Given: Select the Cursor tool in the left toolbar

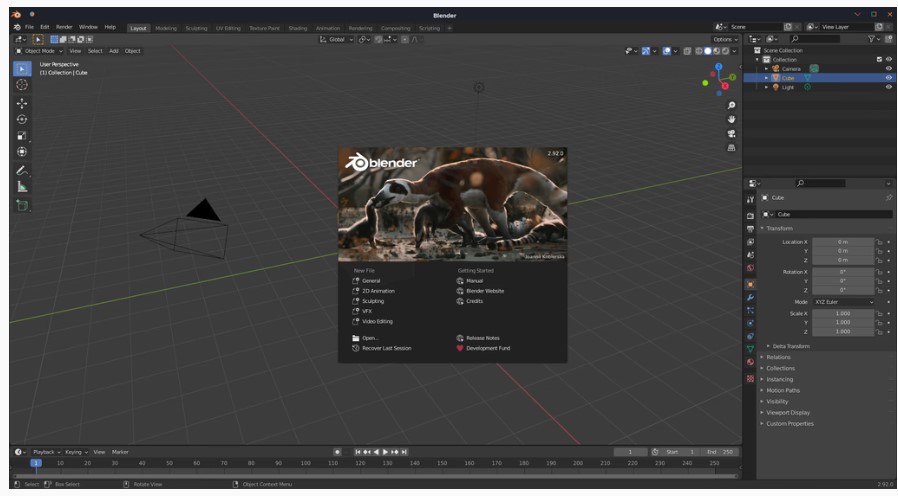Looking at the screenshot, I should [x=22, y=85].
